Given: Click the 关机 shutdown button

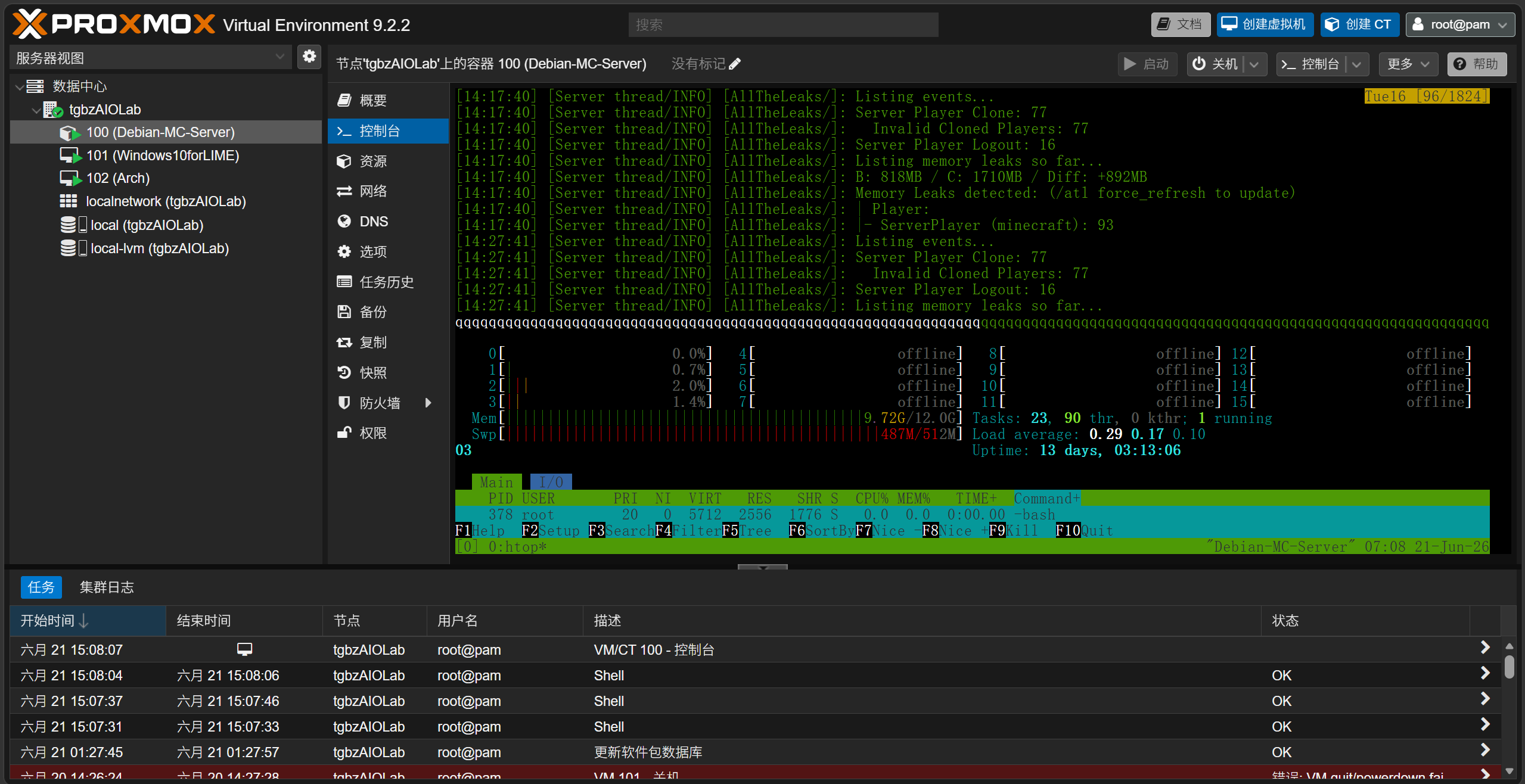Looking at the screenshot, I should pyautogui.click(x=1216, y=64).
